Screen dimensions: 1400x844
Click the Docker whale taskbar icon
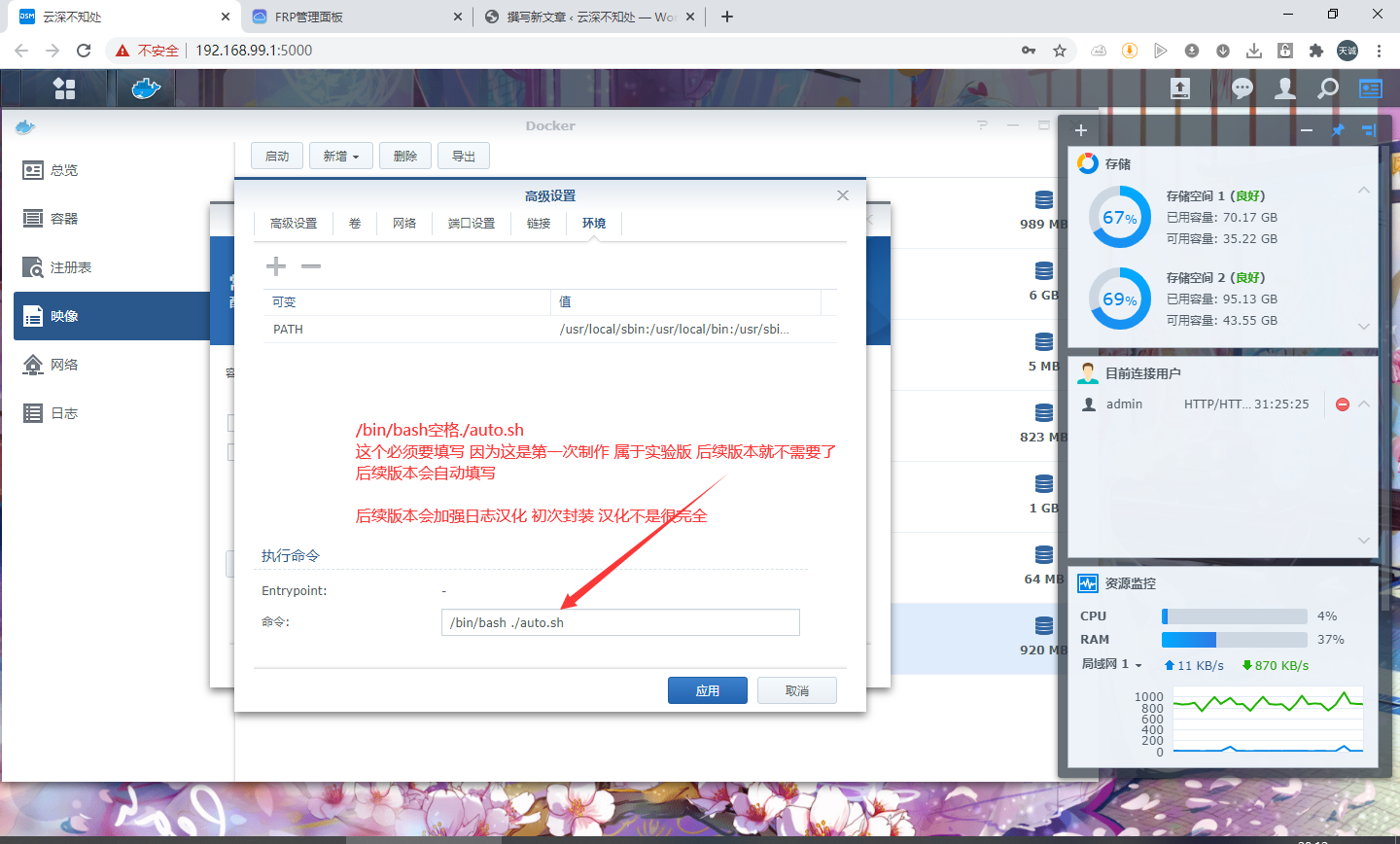(145, 88)
